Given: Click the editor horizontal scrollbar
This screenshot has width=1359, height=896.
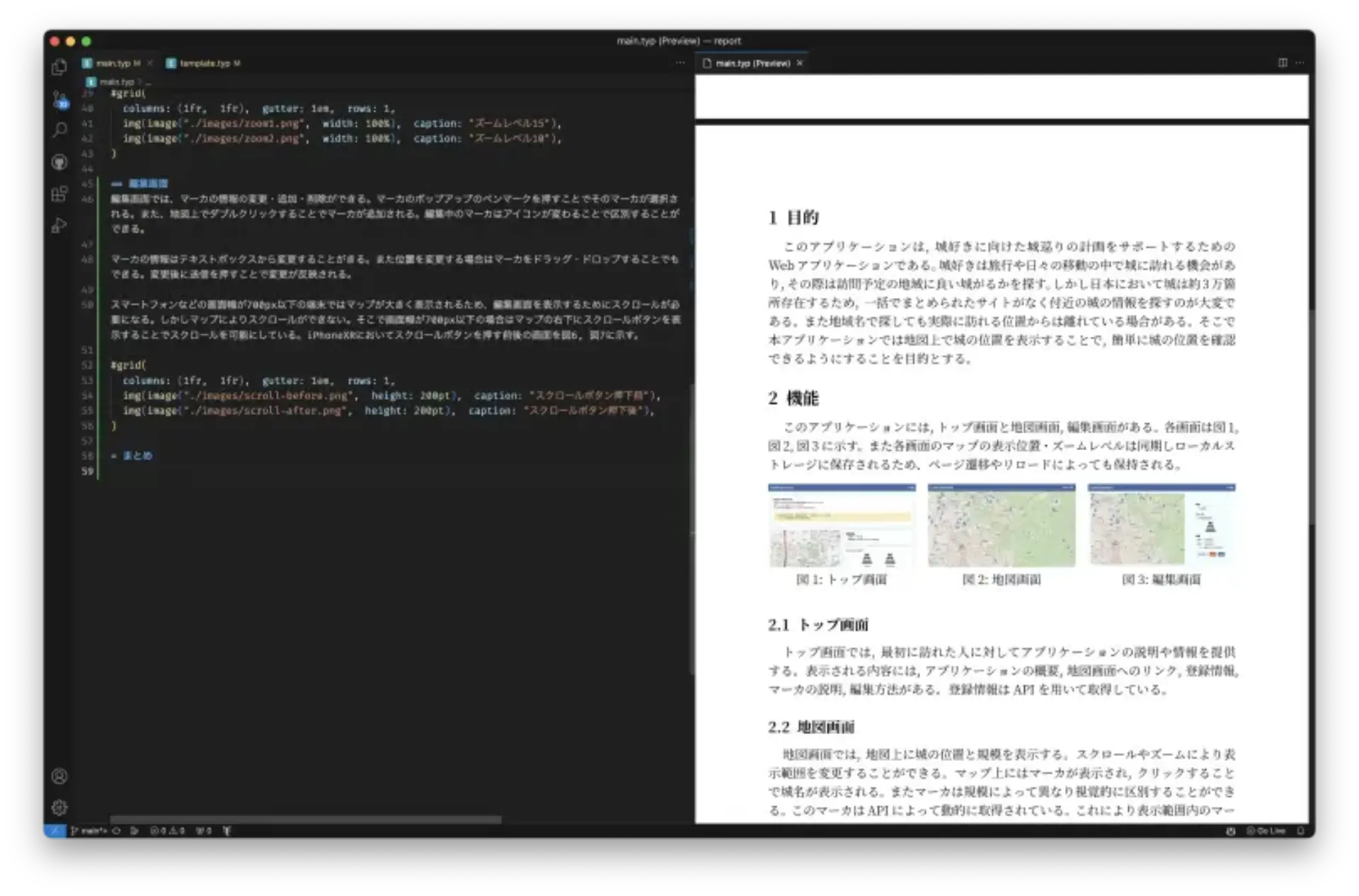Looking at the screenshot, I should (305, 820).
